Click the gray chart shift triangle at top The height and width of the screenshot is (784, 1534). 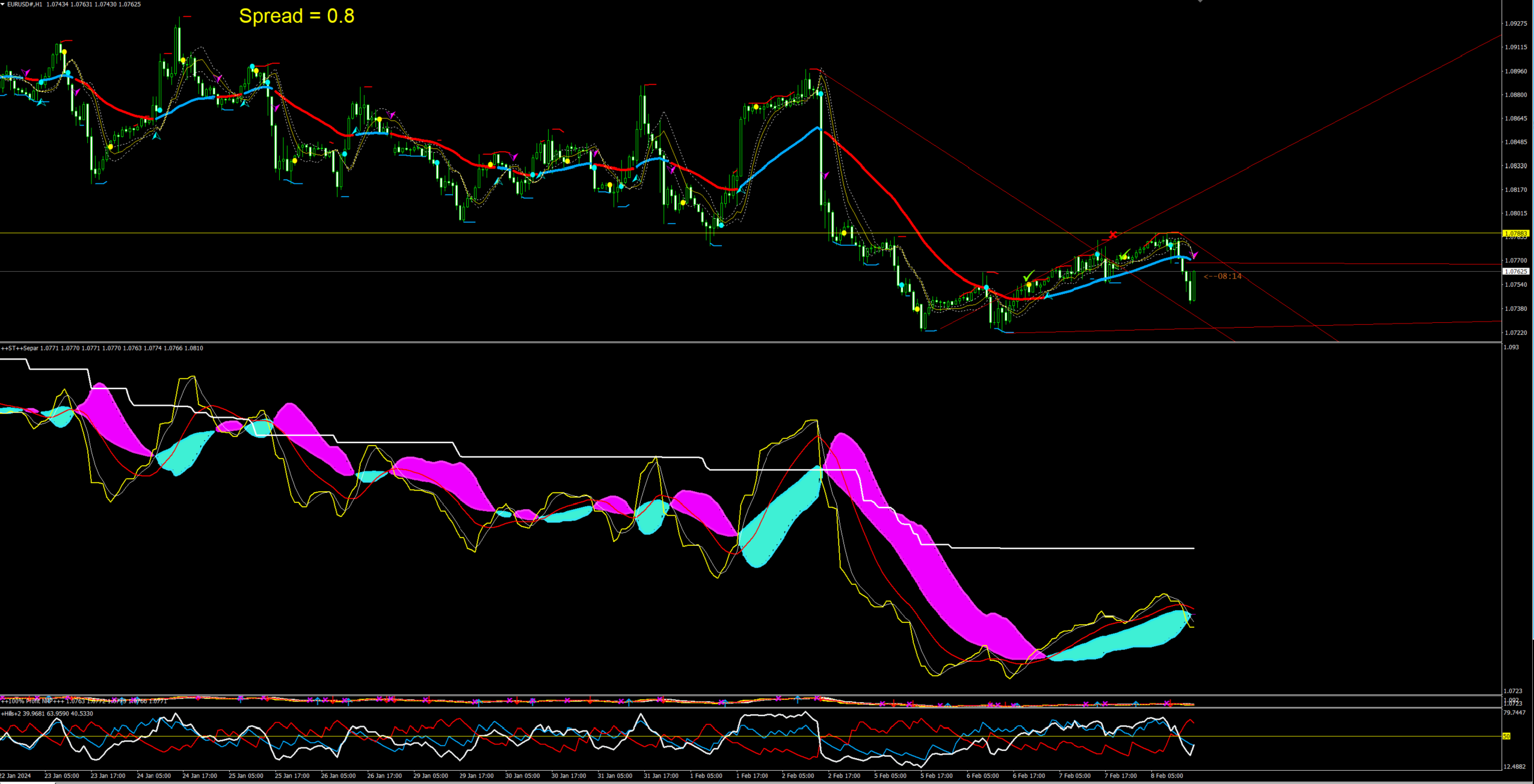click(x=1200, y=2)
